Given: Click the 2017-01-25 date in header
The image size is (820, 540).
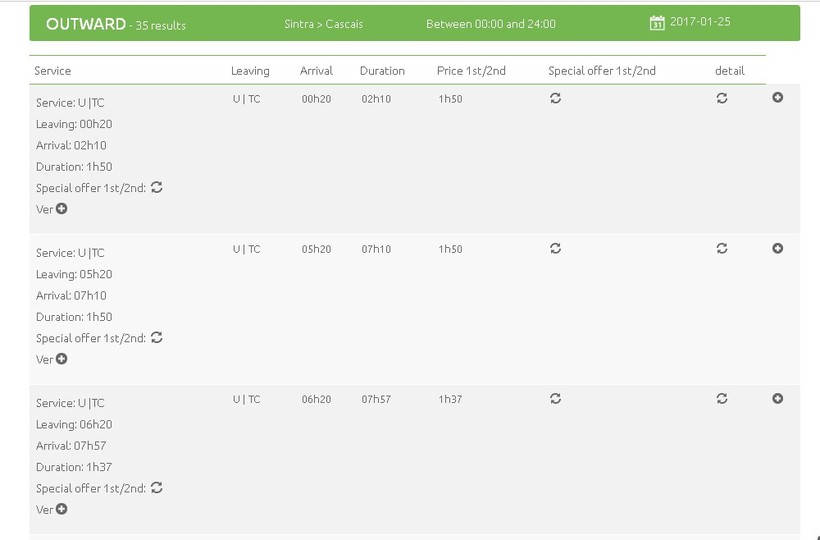Looking at the screenshot, I should click(x=700, y=22).
